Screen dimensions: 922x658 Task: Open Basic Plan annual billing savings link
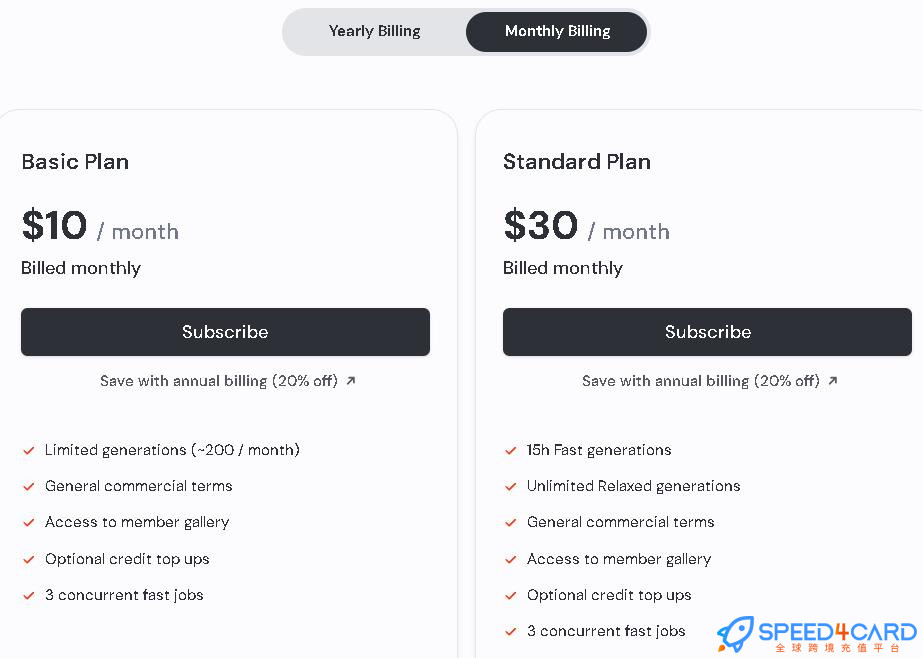pos(228,381)
